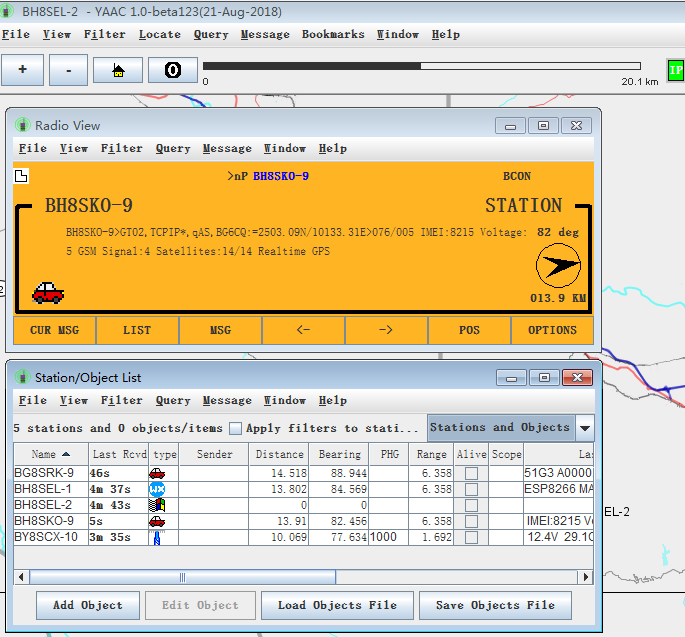Click the reset zoom circle icon
Viewport: 685px width, 637px height.
[172, 70]
